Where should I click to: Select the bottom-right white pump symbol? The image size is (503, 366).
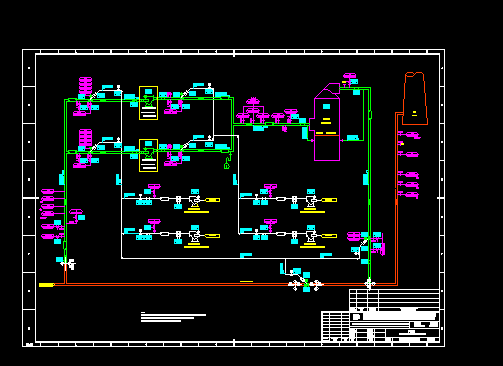coord(311,236)
